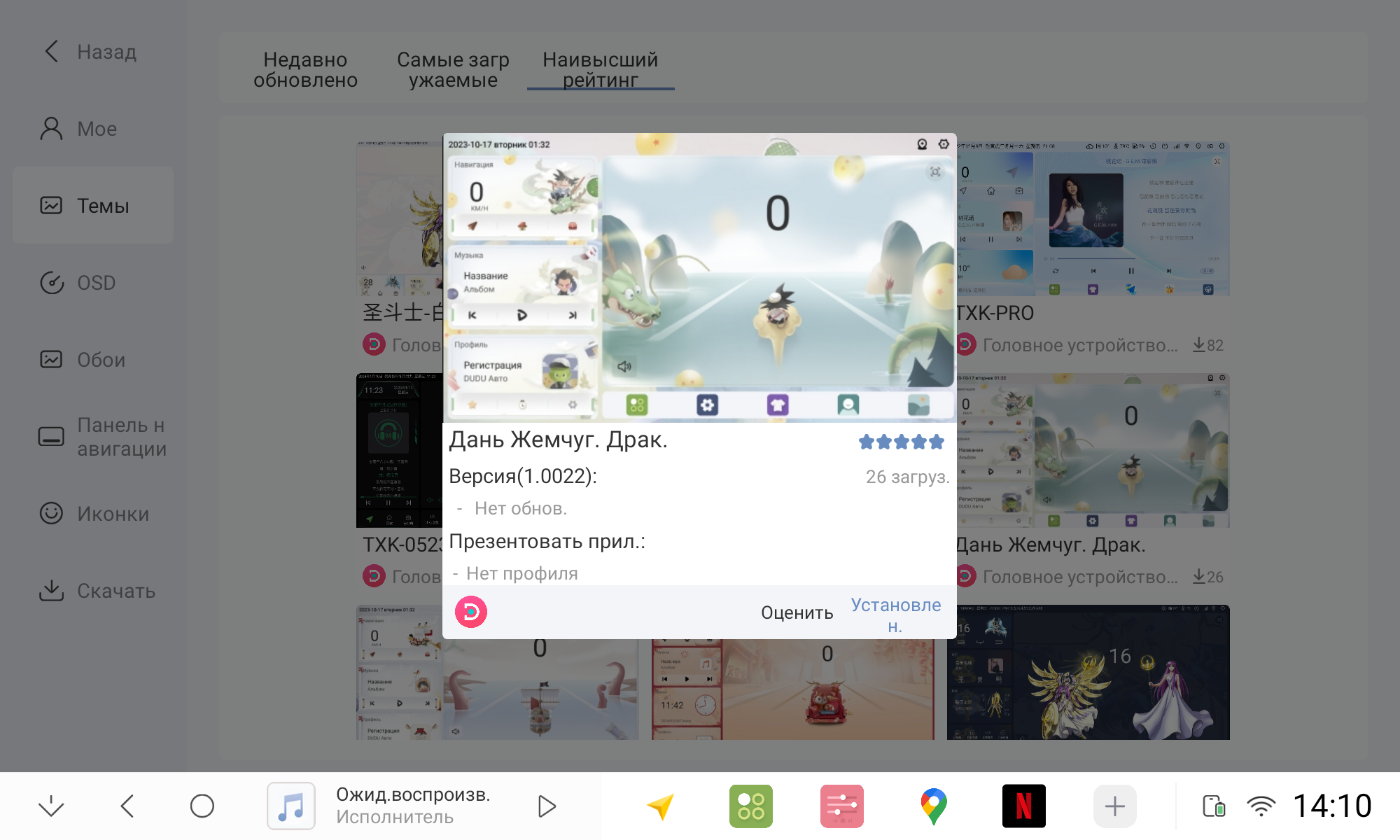Open Wi-Fi status icon
The image size is (1400, 840).
[1261, 806]
